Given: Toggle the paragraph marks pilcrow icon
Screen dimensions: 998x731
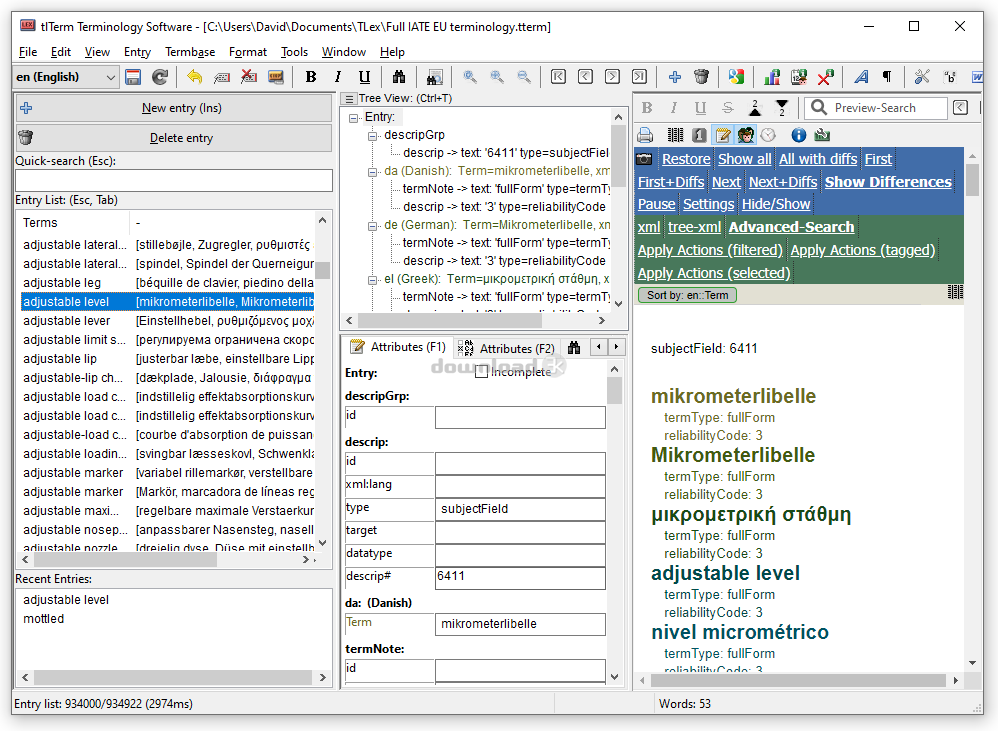Looking at the screenshot, I should [887, 76].
